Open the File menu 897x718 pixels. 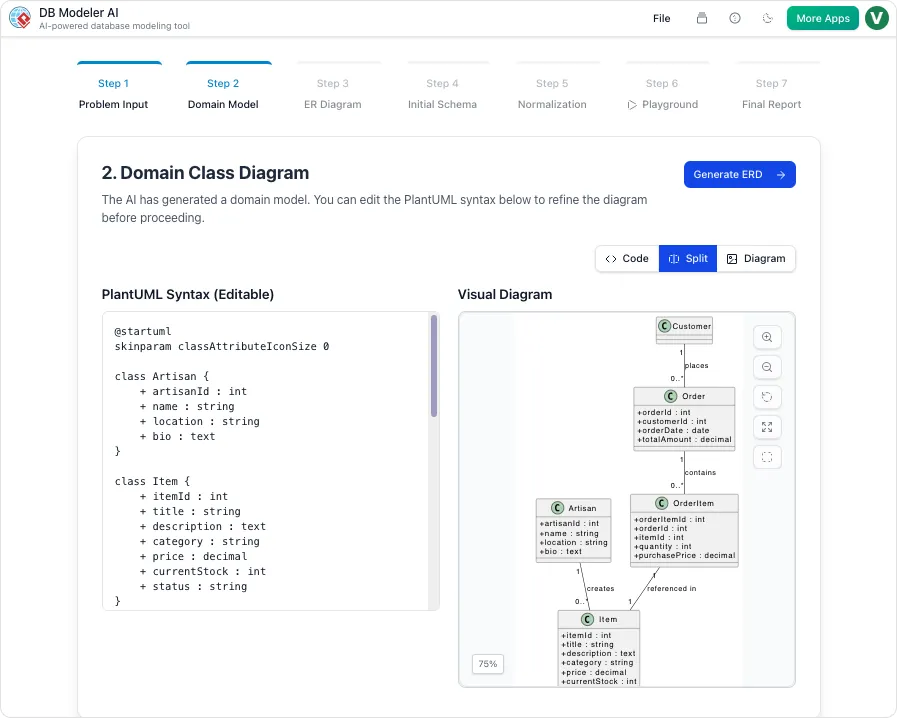(661, 18)
